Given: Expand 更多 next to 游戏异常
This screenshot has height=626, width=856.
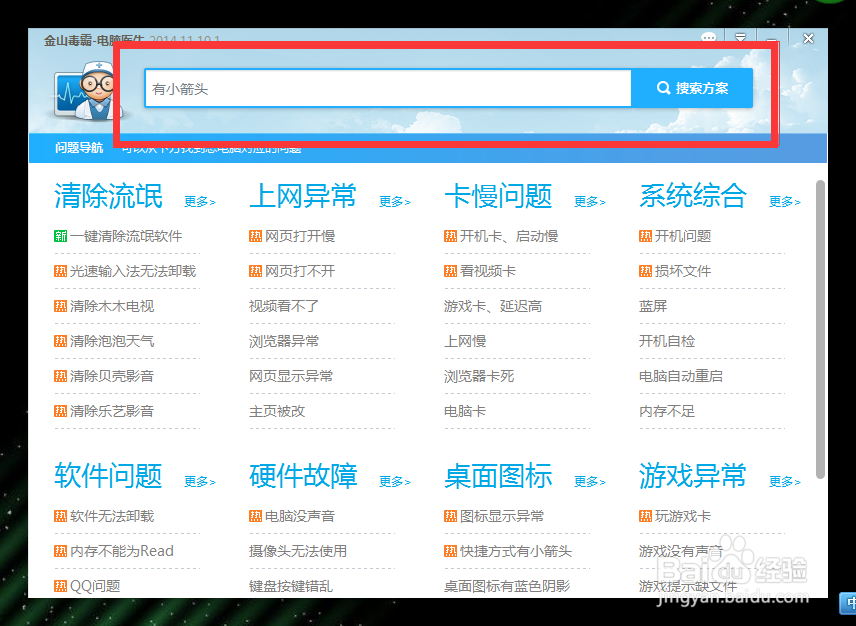Looking at the screenshot, I should tap(784, 481).
